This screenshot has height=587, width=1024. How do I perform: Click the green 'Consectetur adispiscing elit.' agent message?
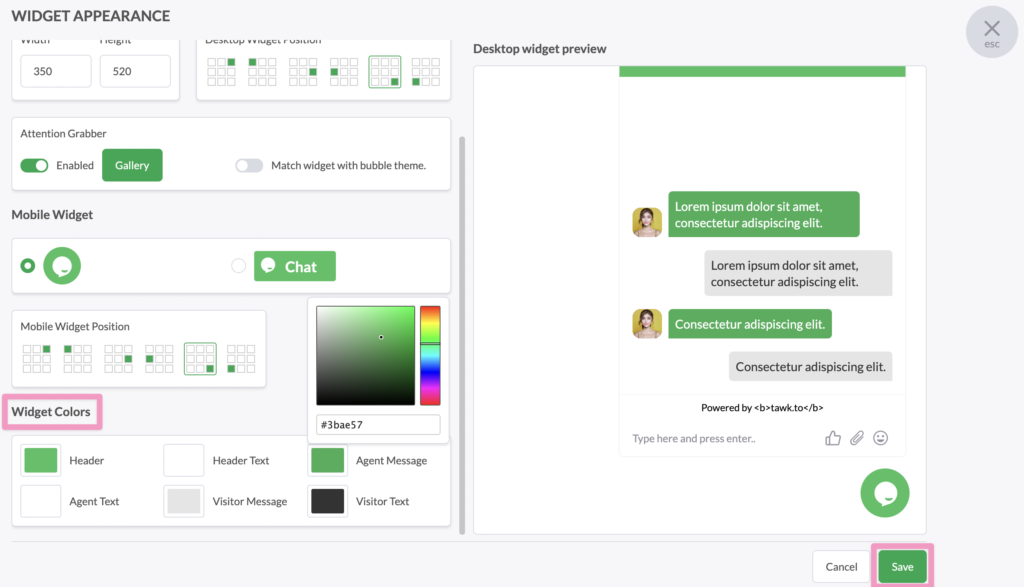click(750, 324)
